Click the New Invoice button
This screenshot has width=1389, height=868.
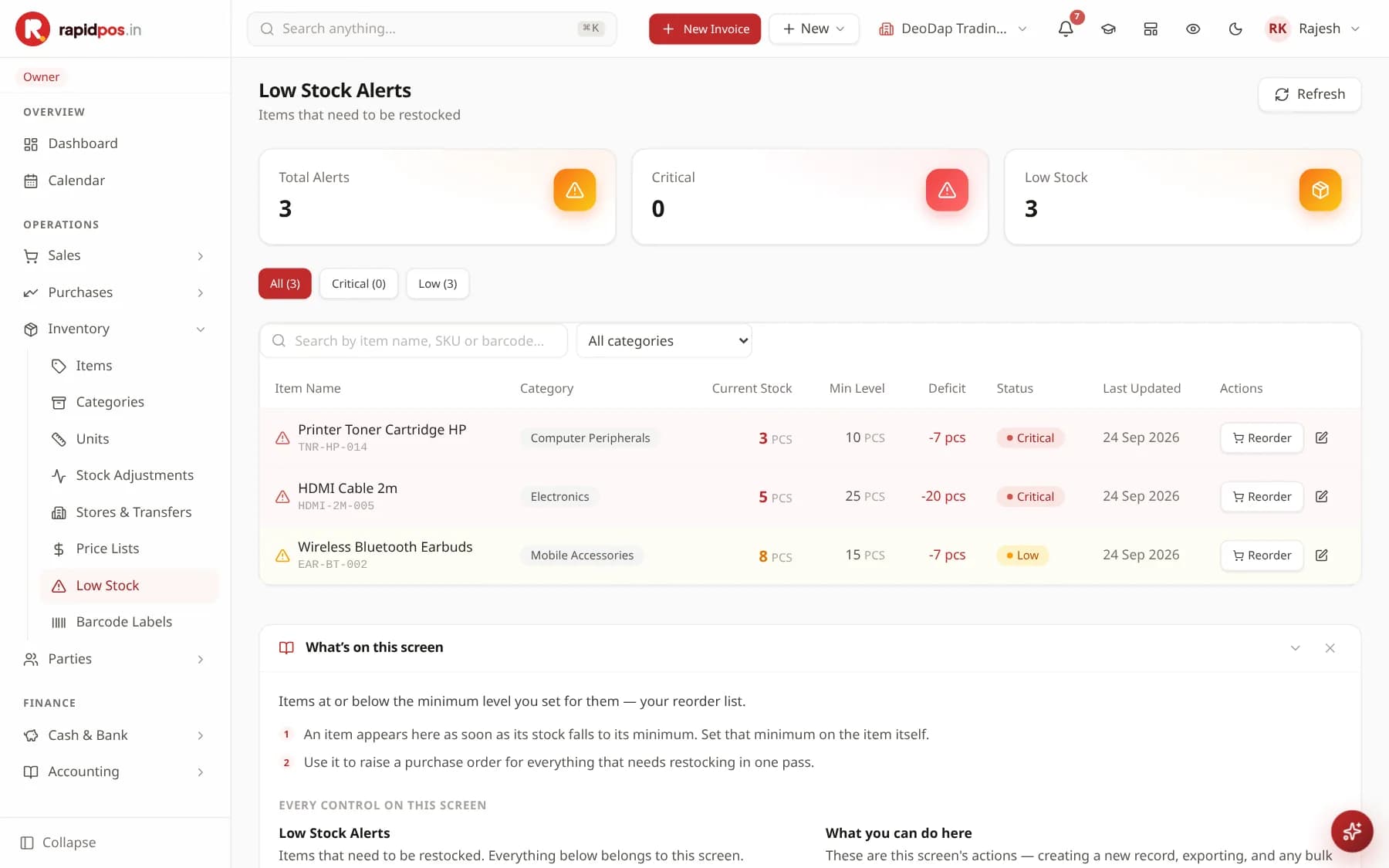click(x=705, y=29)
